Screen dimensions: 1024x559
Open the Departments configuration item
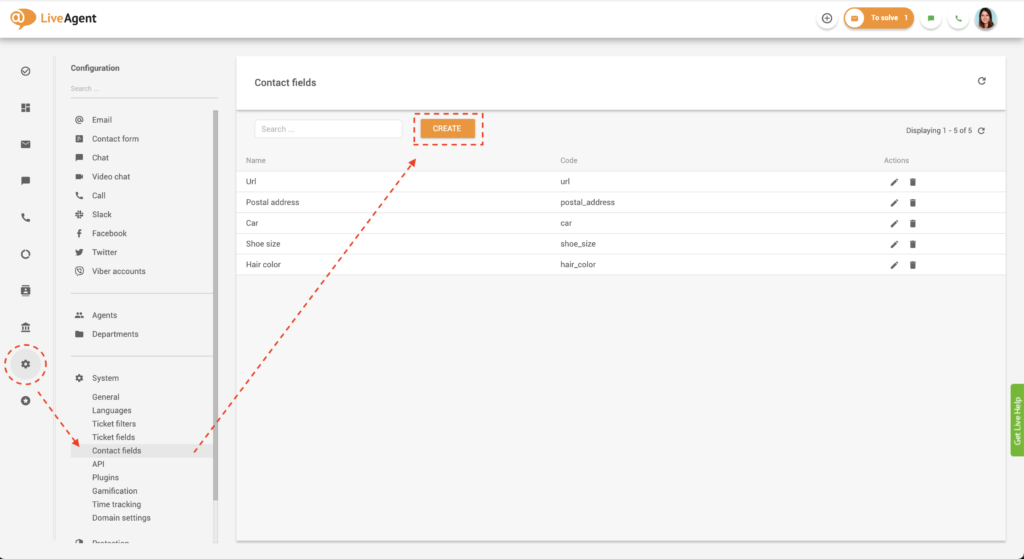tap(115, 334)
